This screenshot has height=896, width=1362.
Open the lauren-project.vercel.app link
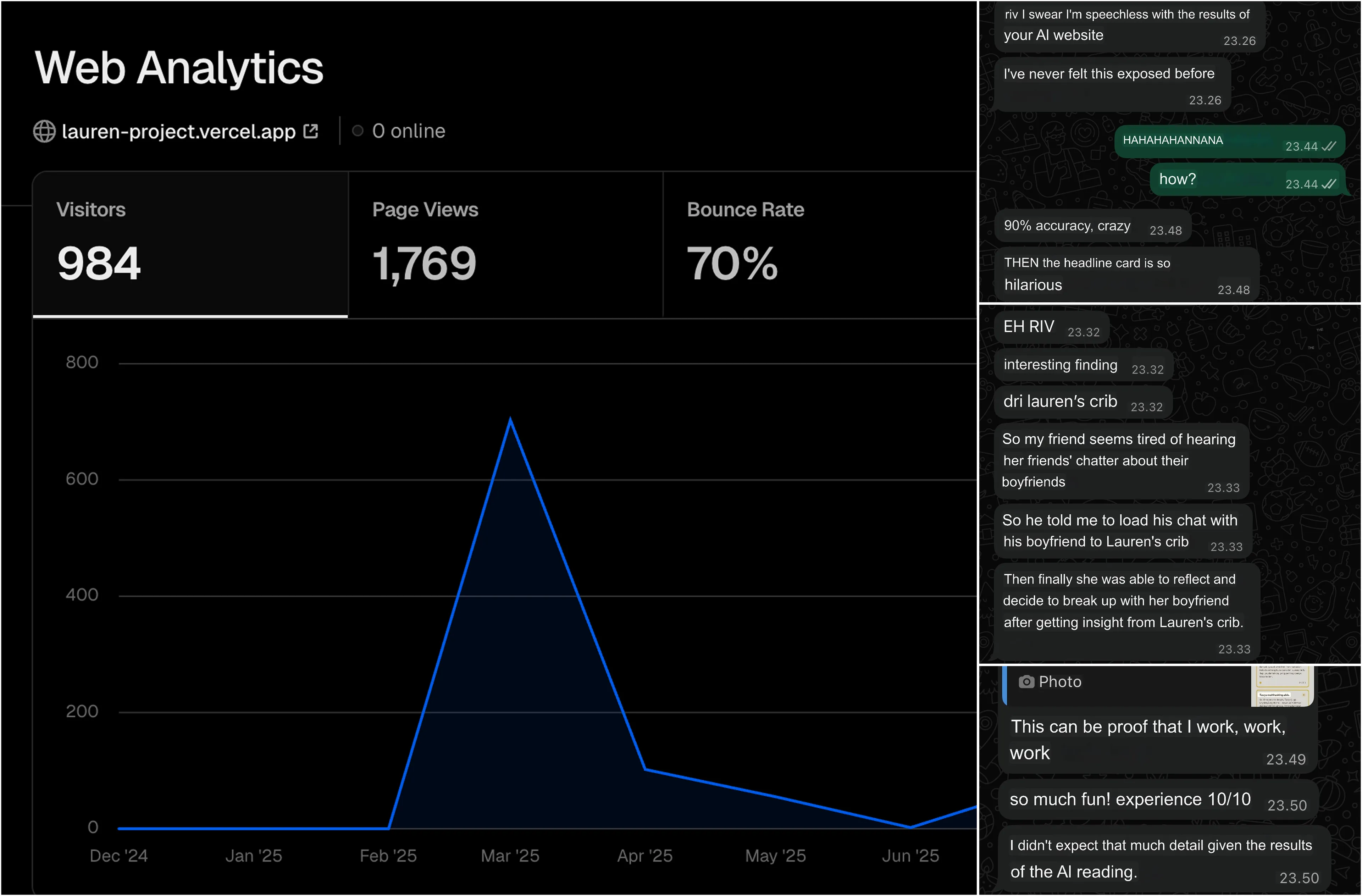pos(178,132)
